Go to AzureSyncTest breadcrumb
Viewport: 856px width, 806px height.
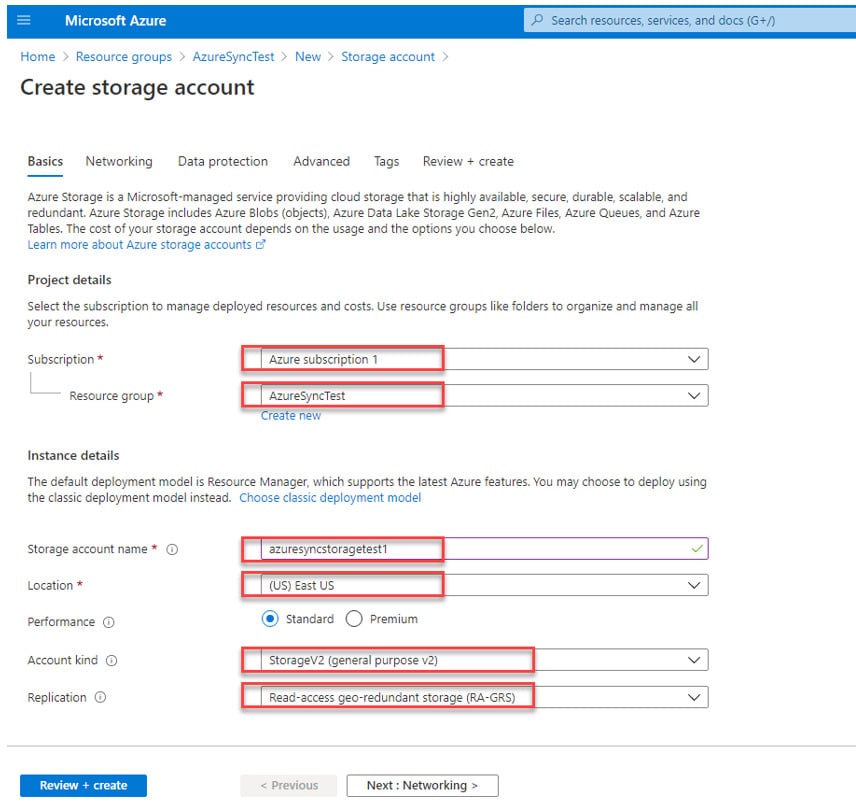(234, 57)
